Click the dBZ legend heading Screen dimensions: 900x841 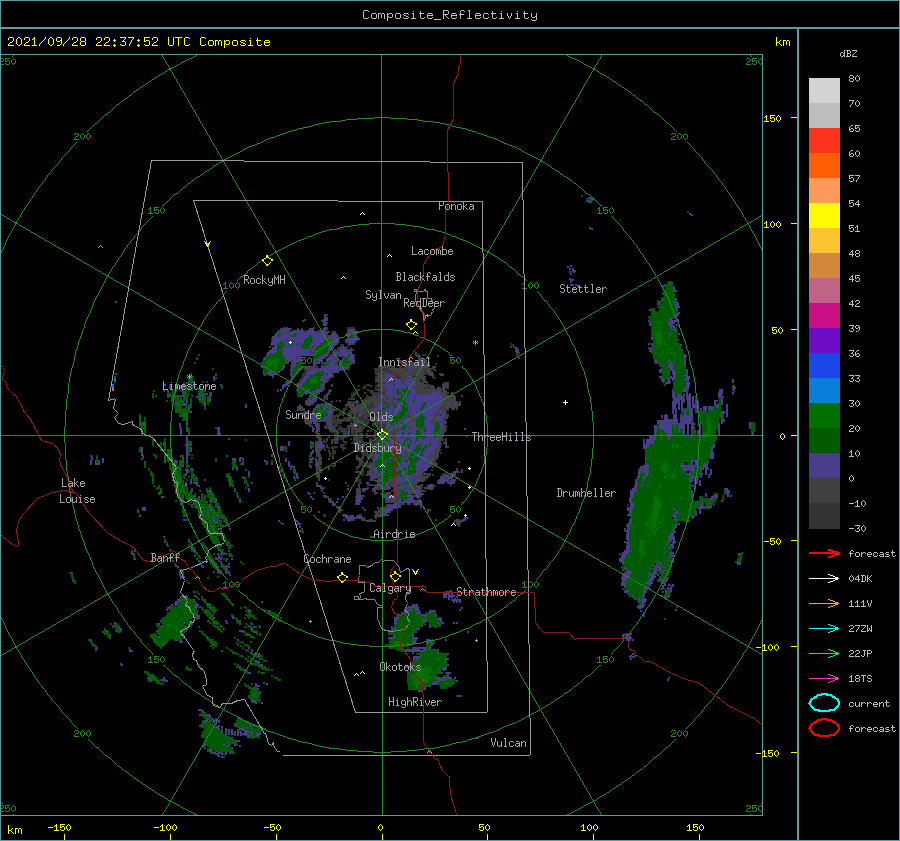click(848, 53)
